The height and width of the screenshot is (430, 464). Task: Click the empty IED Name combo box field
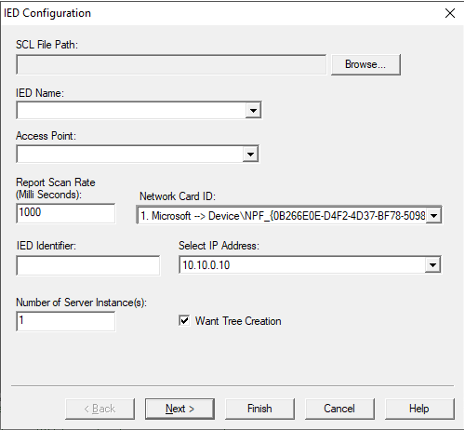tap(131, 110)
